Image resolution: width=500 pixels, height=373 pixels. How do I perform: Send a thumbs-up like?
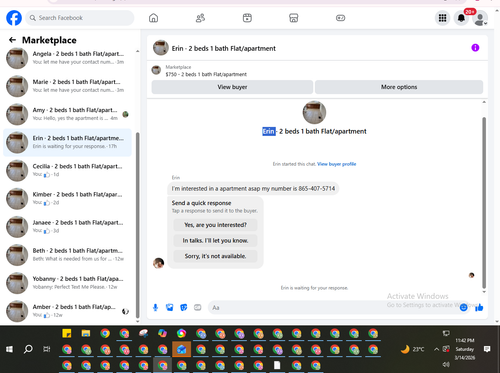tap(479, 307)
